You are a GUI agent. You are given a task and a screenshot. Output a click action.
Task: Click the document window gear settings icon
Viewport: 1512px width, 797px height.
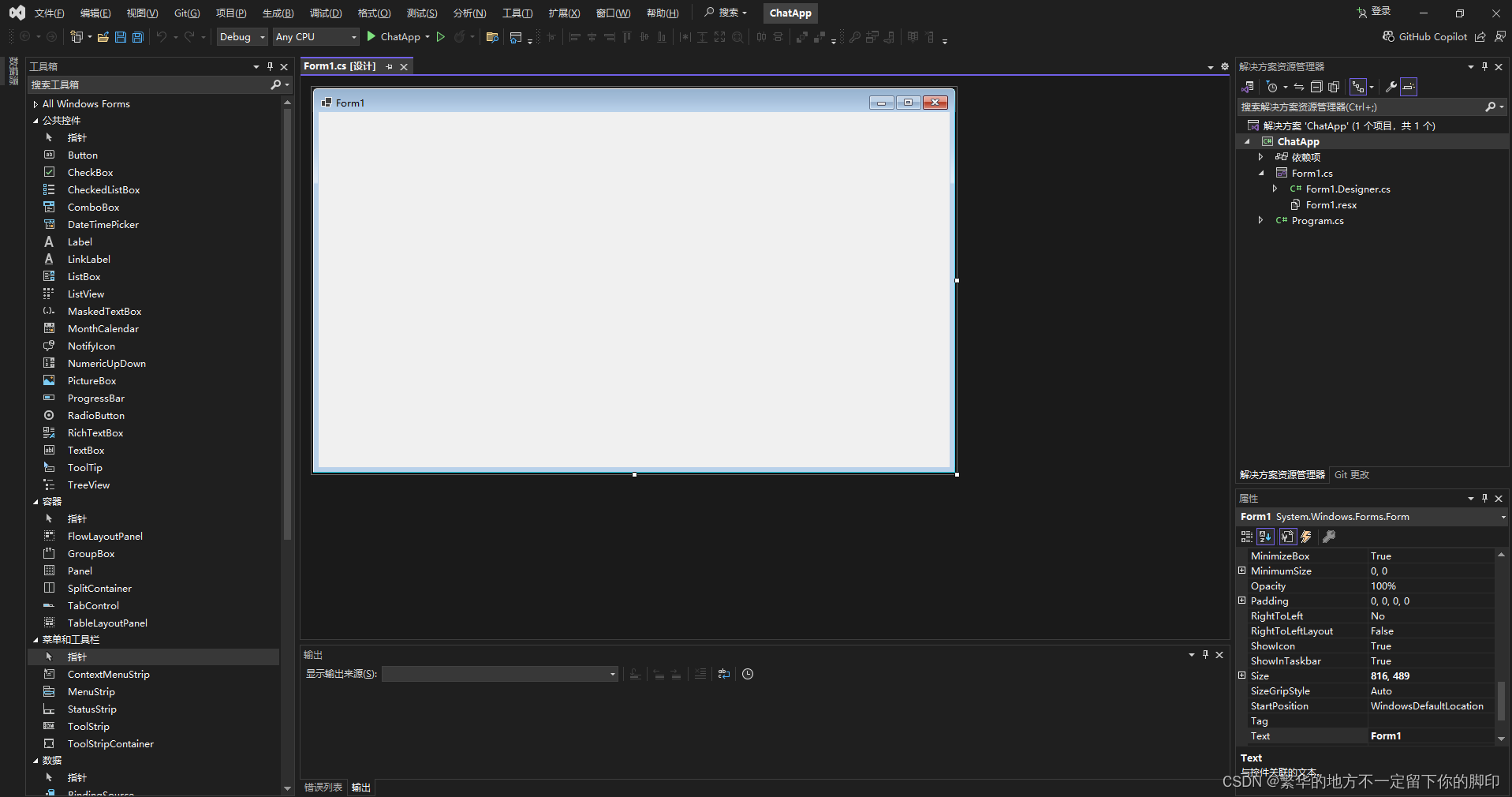coord(1225,66)
